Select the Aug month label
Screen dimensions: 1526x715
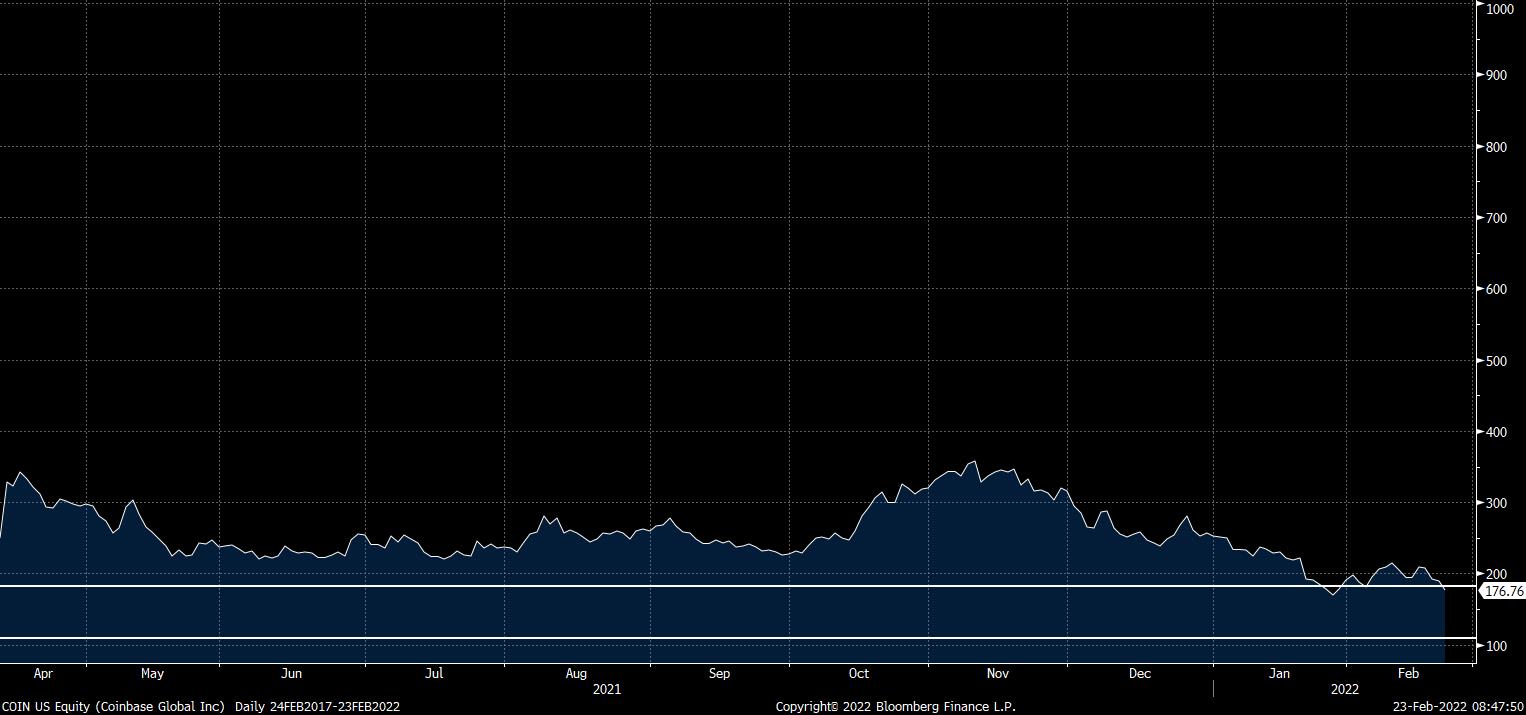pos(576,674)
